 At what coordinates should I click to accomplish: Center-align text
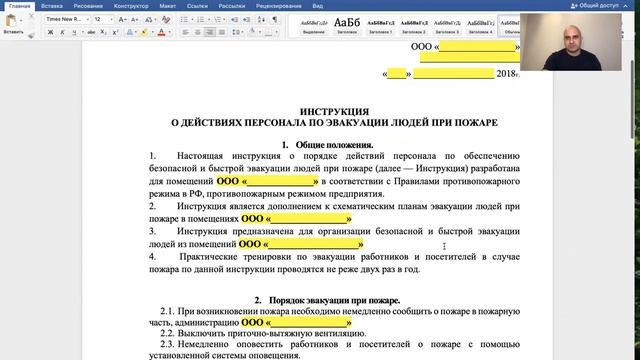(x=198, y=32)
